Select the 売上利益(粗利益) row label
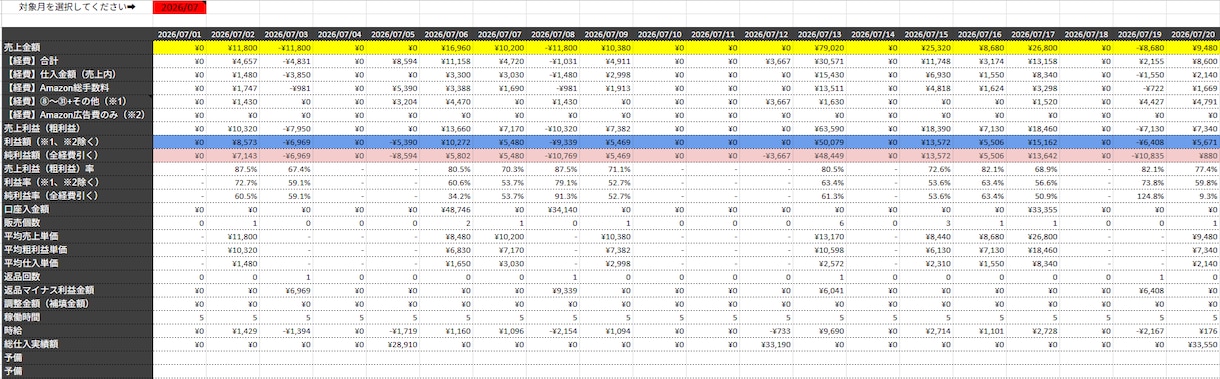The height and width of the screenshot is (379, 1220). 77,129
